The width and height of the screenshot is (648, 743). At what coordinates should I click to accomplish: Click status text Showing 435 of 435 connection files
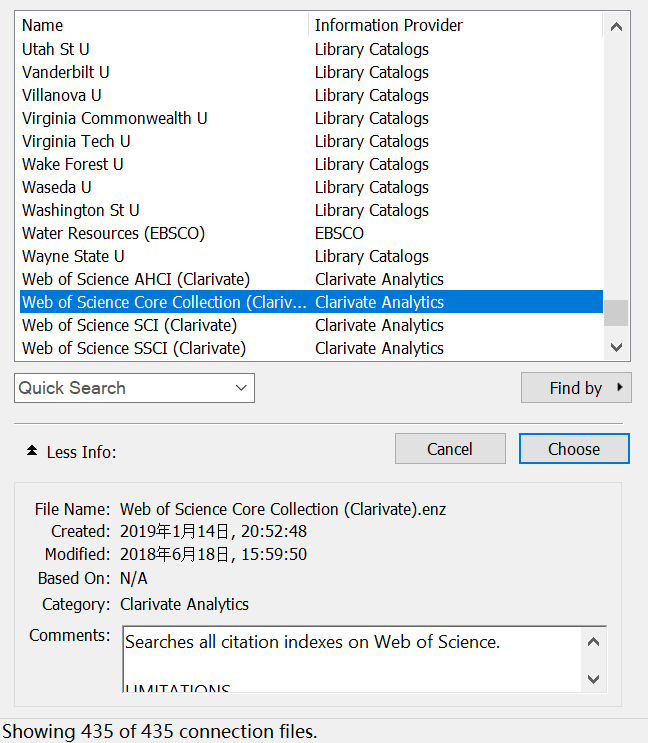pos(160,731)
